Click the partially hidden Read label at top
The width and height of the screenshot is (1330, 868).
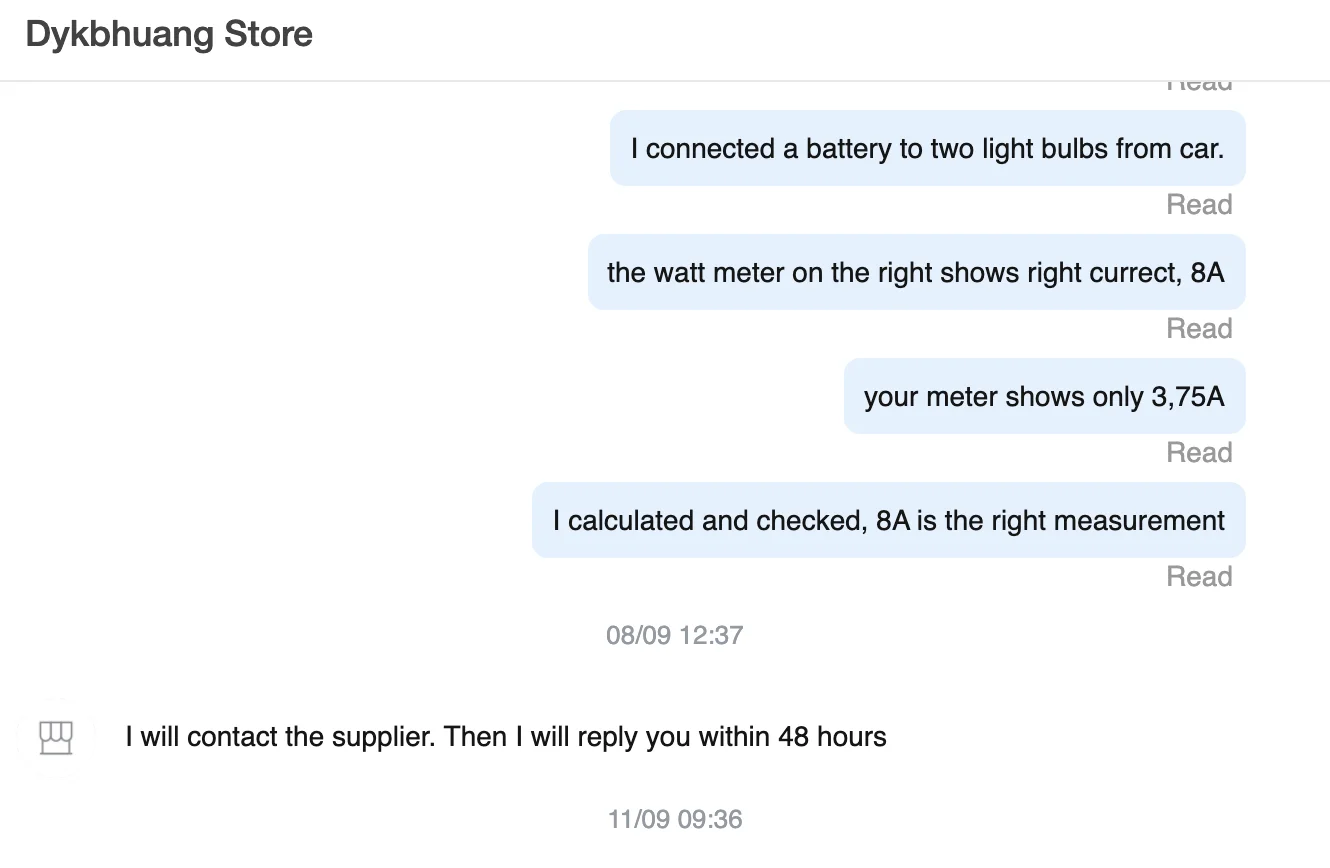click(x=1198, y=85)
